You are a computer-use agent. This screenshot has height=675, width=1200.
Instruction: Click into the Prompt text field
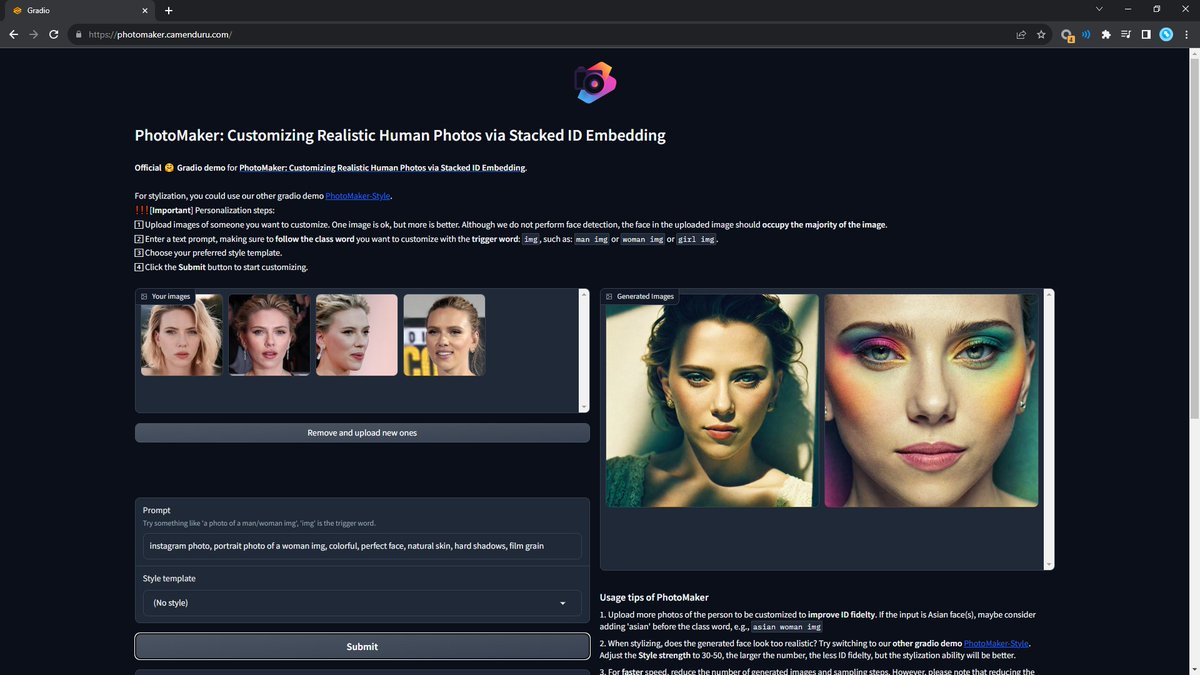point(362,546)
